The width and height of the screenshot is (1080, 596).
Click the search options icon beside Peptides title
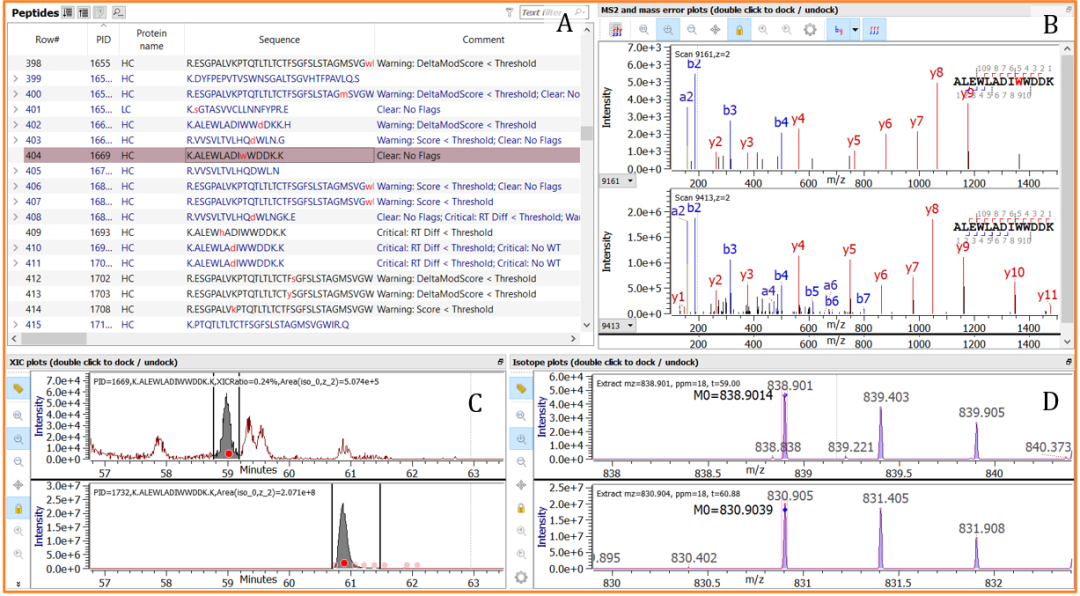(x=118, y=12)
